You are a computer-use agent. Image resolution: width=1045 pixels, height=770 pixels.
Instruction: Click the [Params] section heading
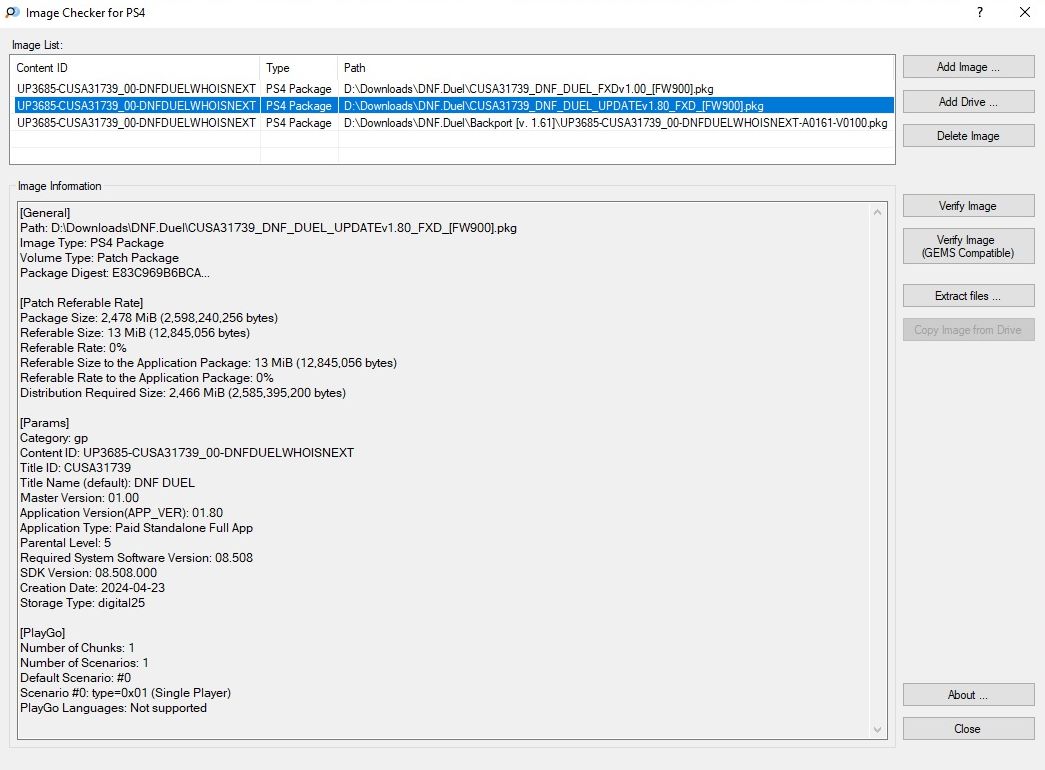click(x=45, y=423)
